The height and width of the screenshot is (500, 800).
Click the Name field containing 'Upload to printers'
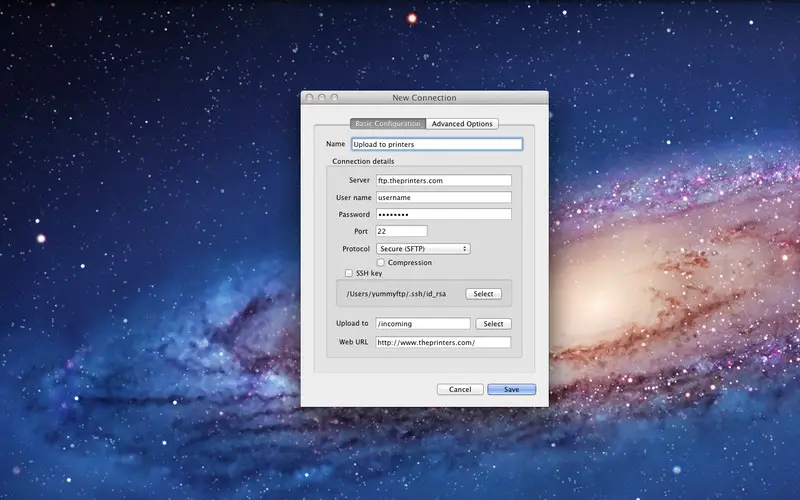pyautogui.click(x=437, y=144)
